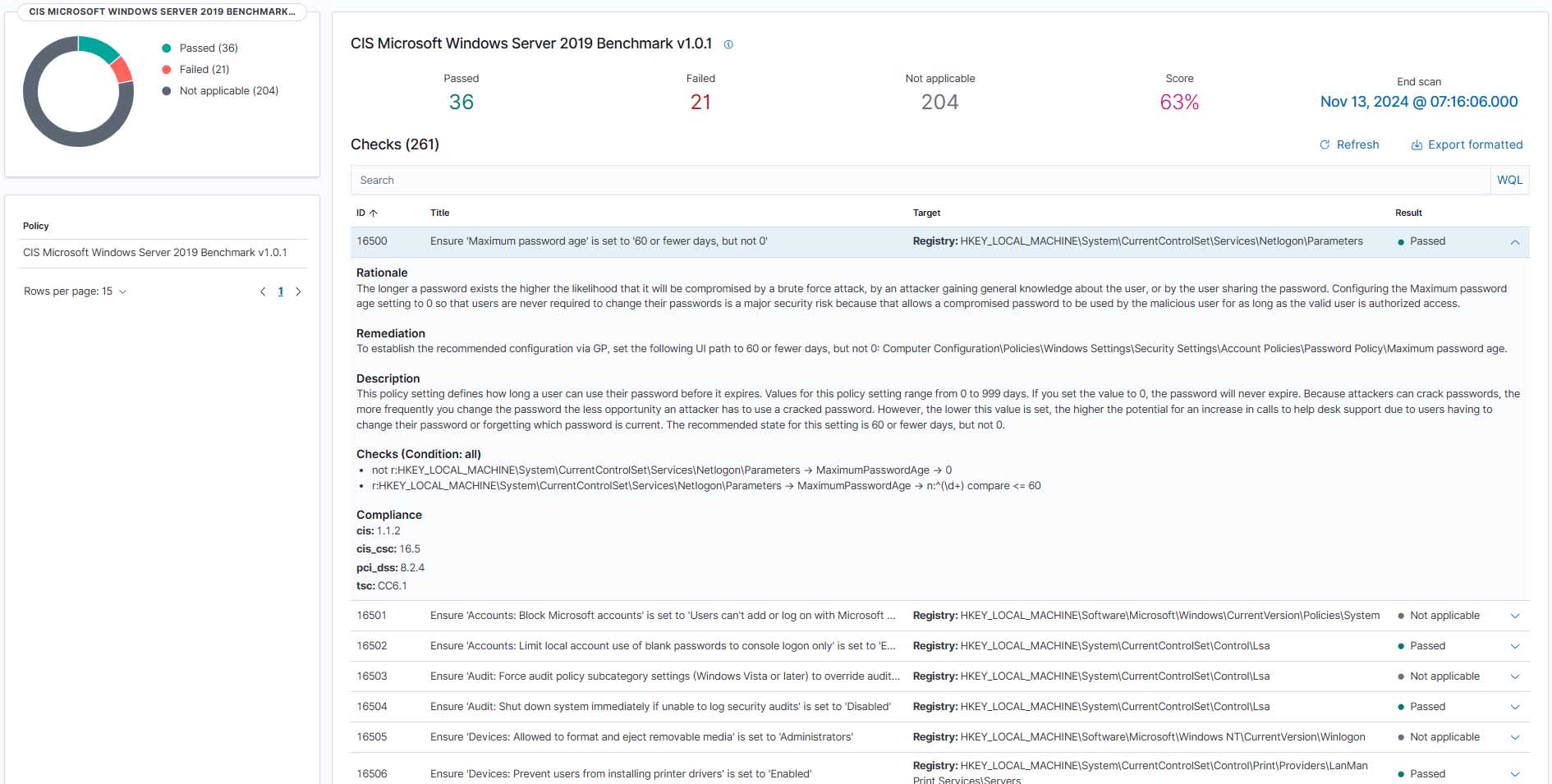
Task: Click the failed count 21
Action: [700, 102]
